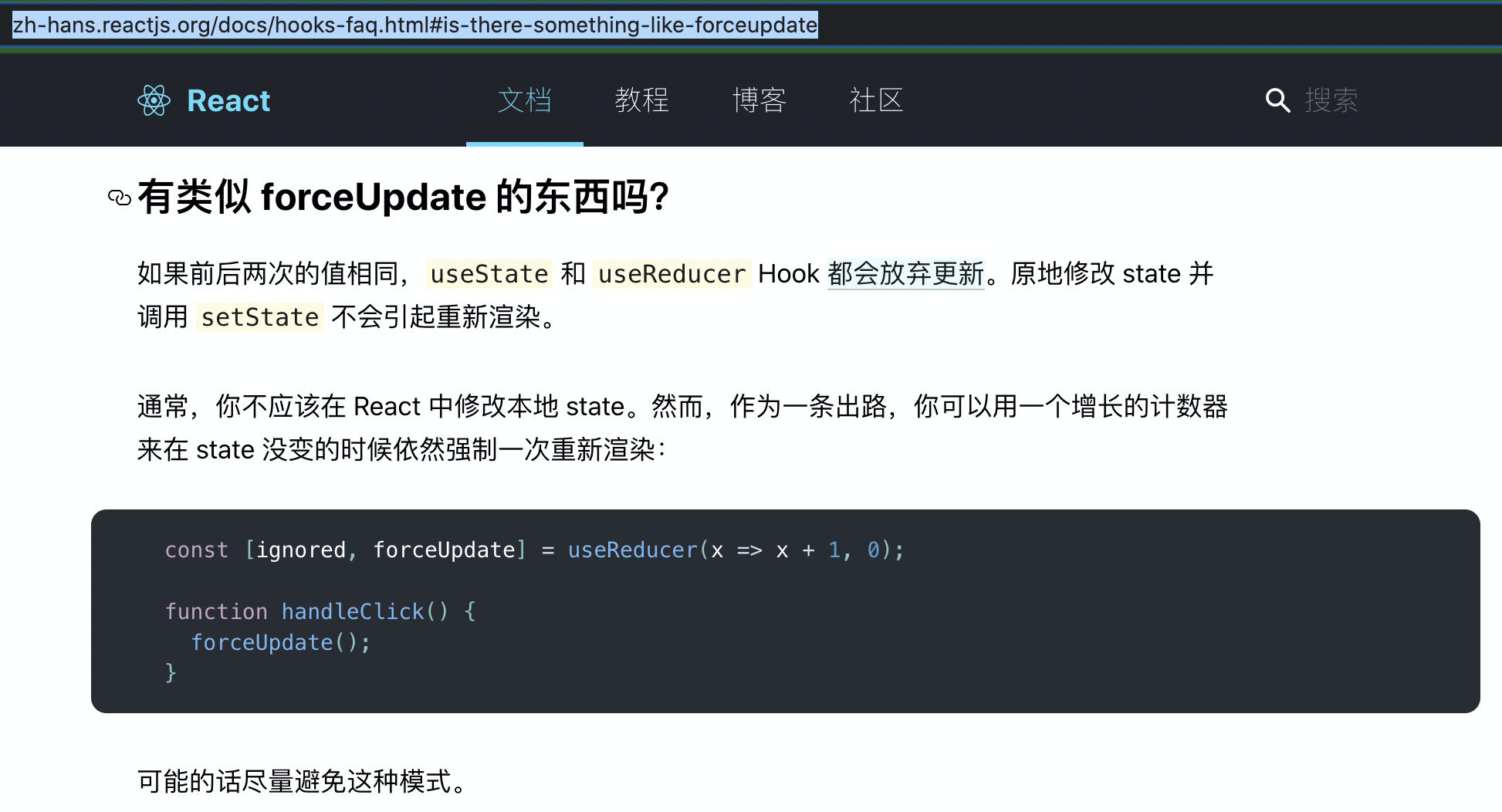This screenshot has height=812, width=1502.
Task: Click the inline code useState
Action: [x=489, y=274]
